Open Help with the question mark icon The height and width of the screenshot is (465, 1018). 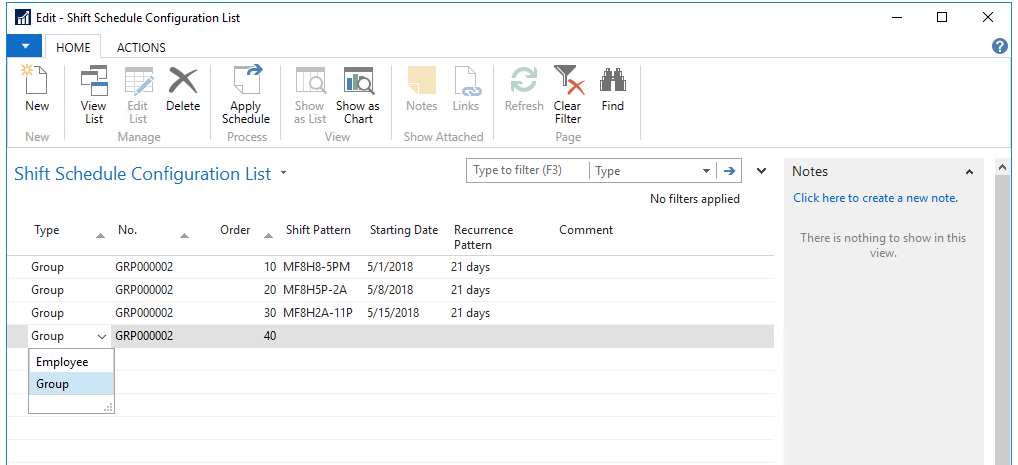point(999,47)
